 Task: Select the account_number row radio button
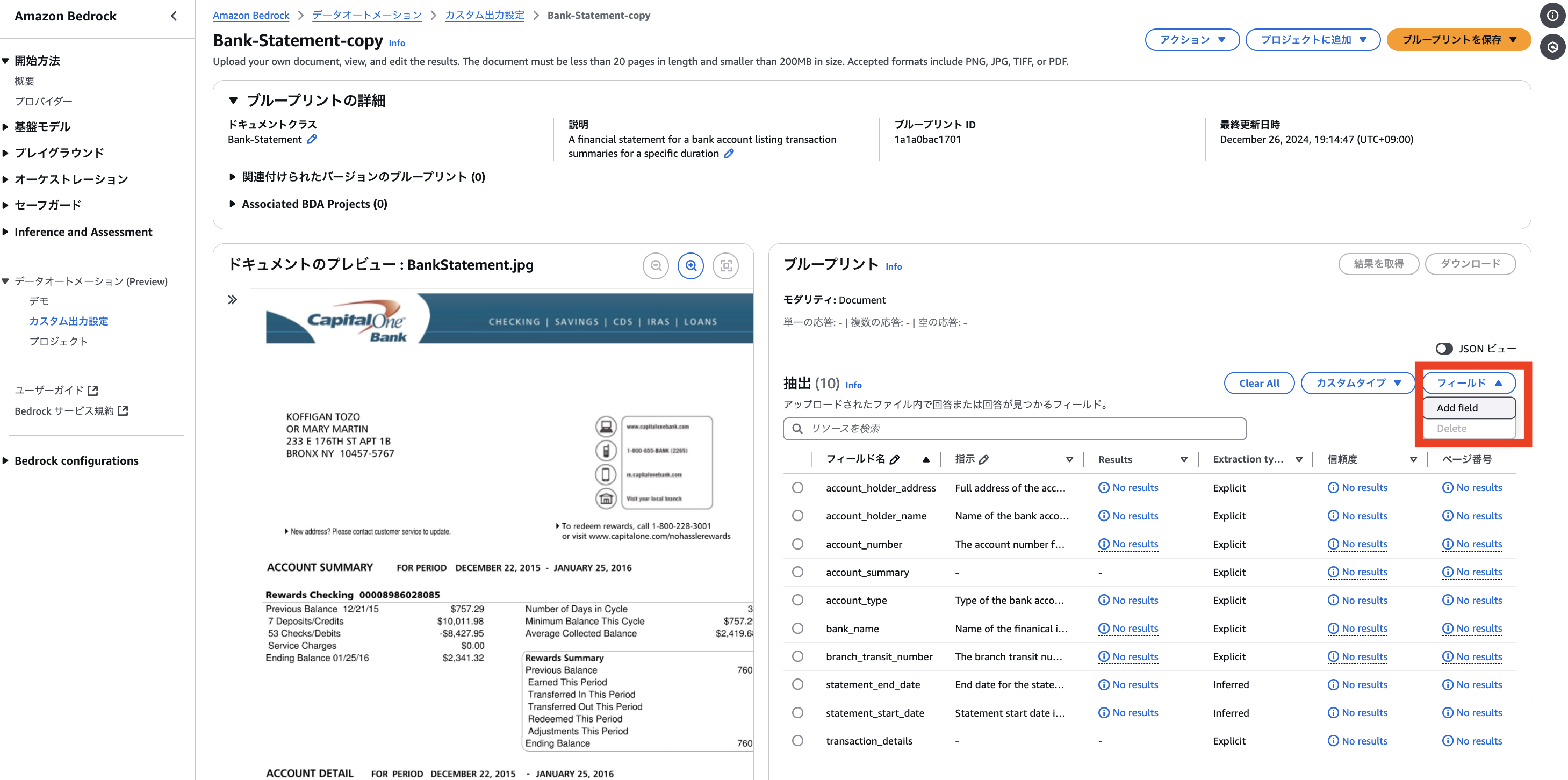pos(797,544)
